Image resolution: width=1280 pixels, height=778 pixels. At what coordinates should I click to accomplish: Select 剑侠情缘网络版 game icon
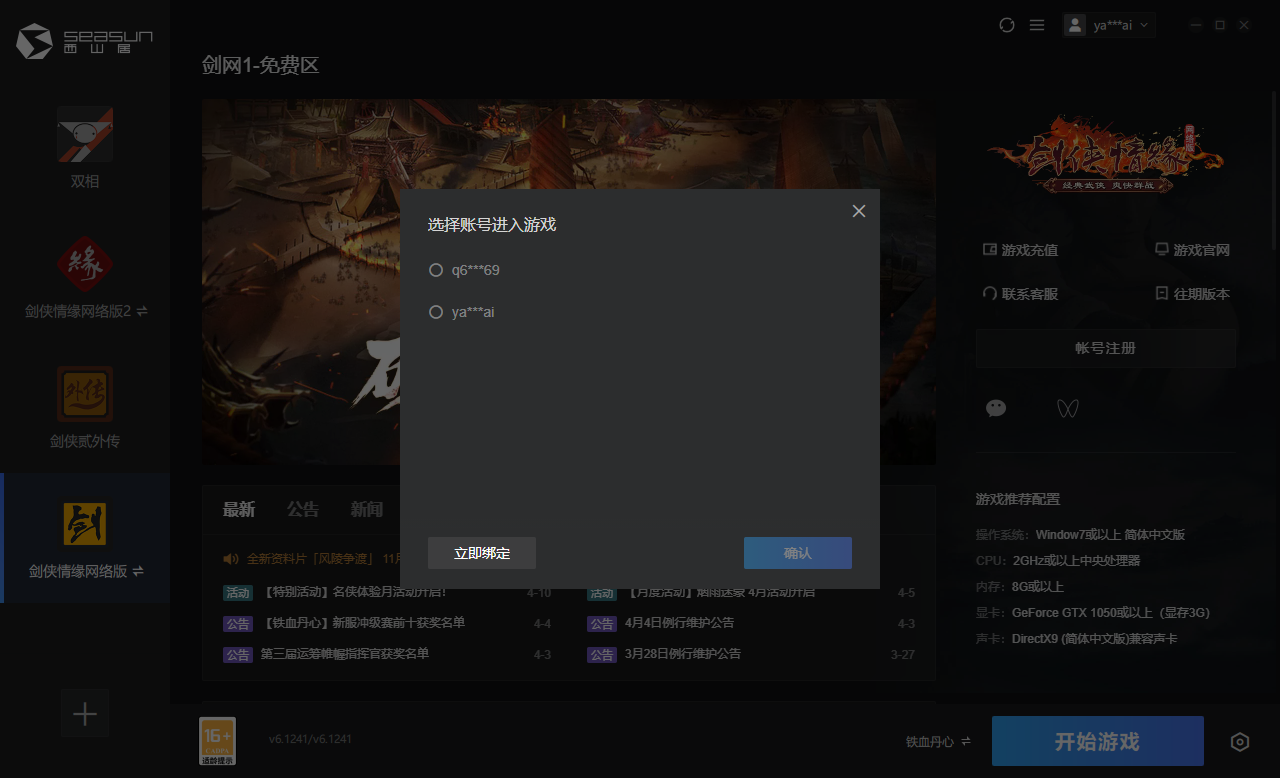(x=85, y=524)
